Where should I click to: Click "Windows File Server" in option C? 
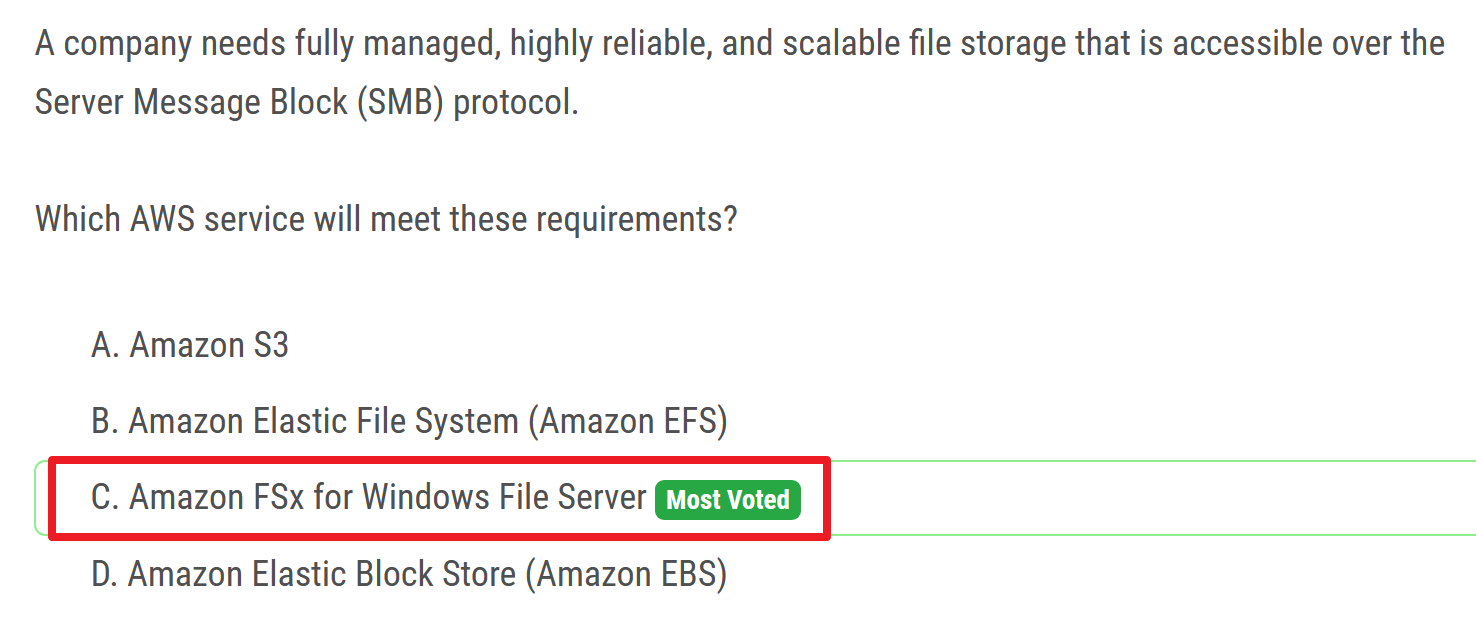click(x=504, y=498)
